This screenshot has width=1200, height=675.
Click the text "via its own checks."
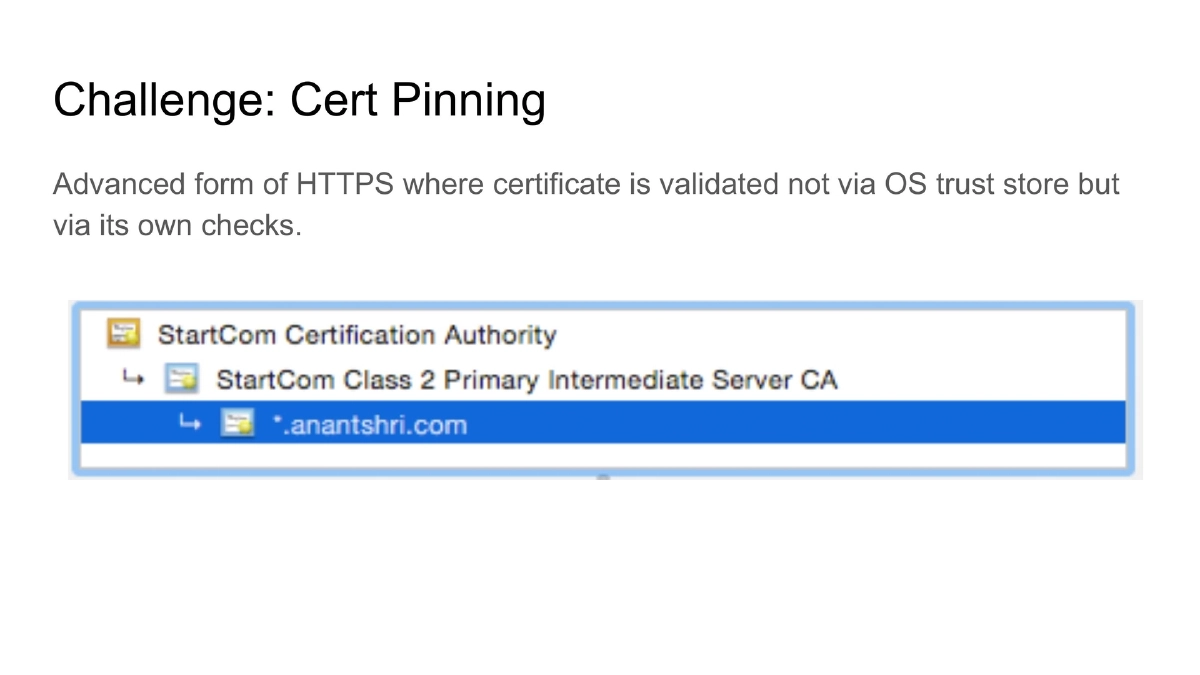pyautogui.click(x=177, y=225)
